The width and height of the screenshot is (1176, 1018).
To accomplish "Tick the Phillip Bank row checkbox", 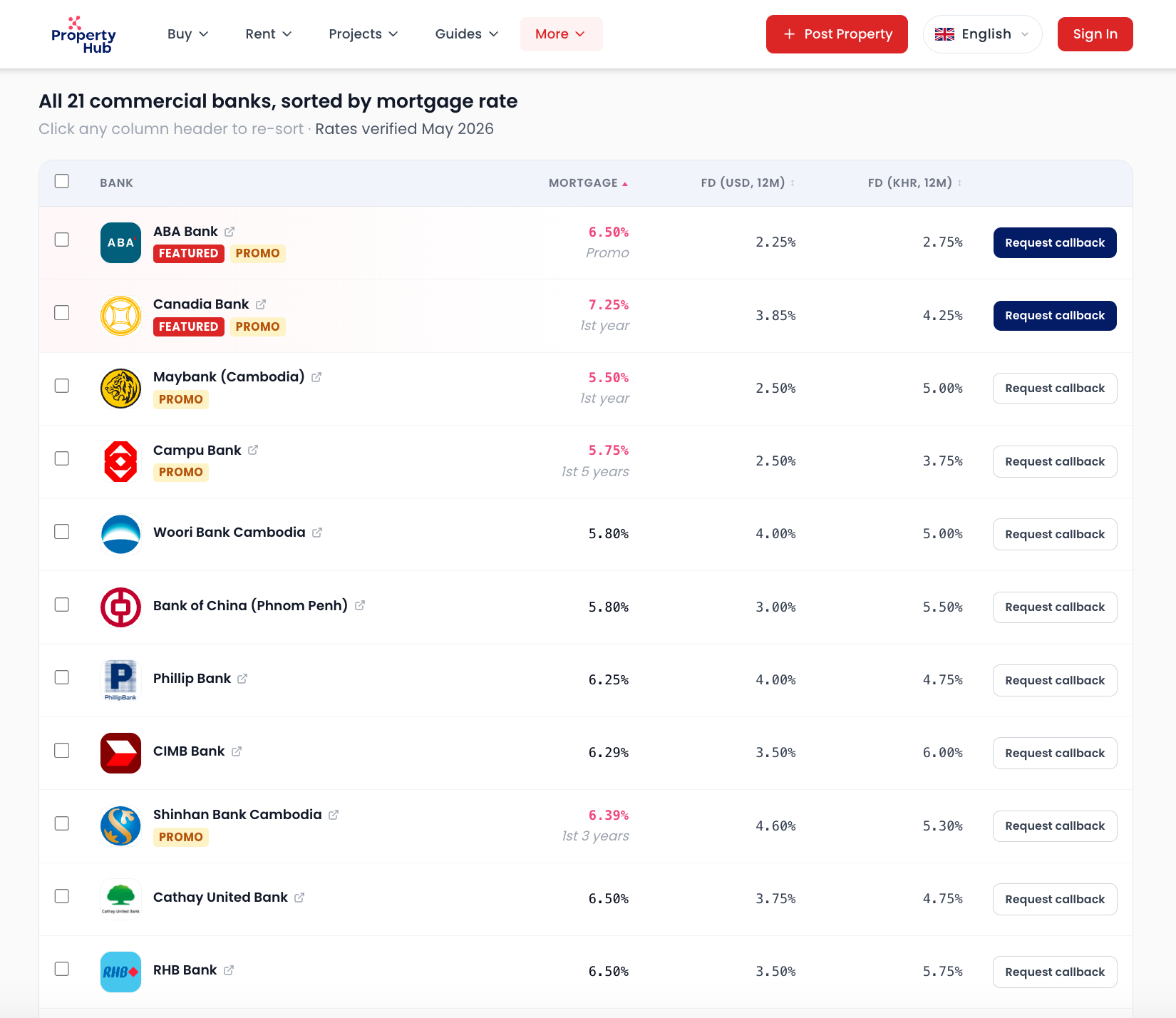I will (62, 677).
